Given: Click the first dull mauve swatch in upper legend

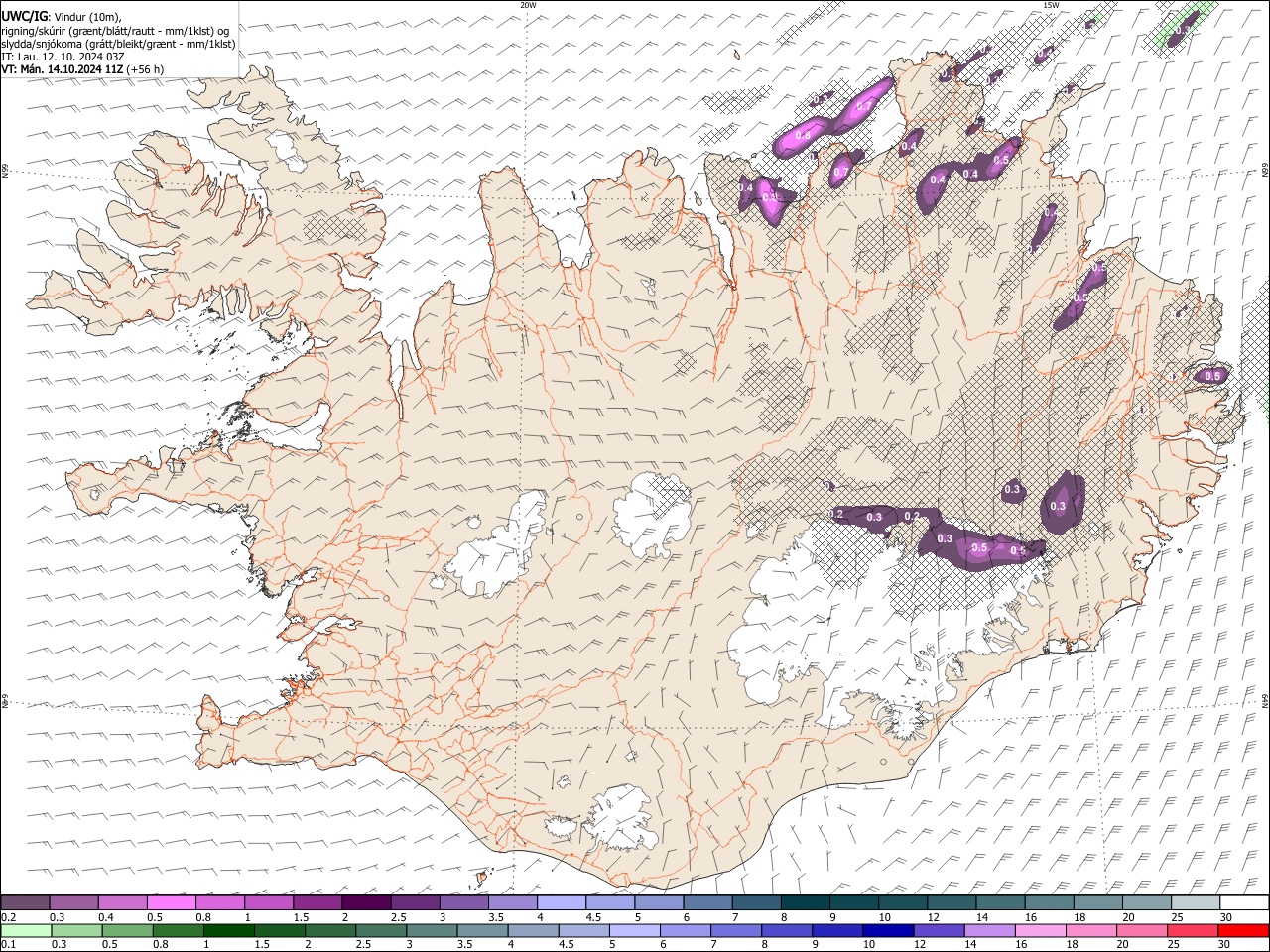Looking at the screenshot, I should coord(25,903).
